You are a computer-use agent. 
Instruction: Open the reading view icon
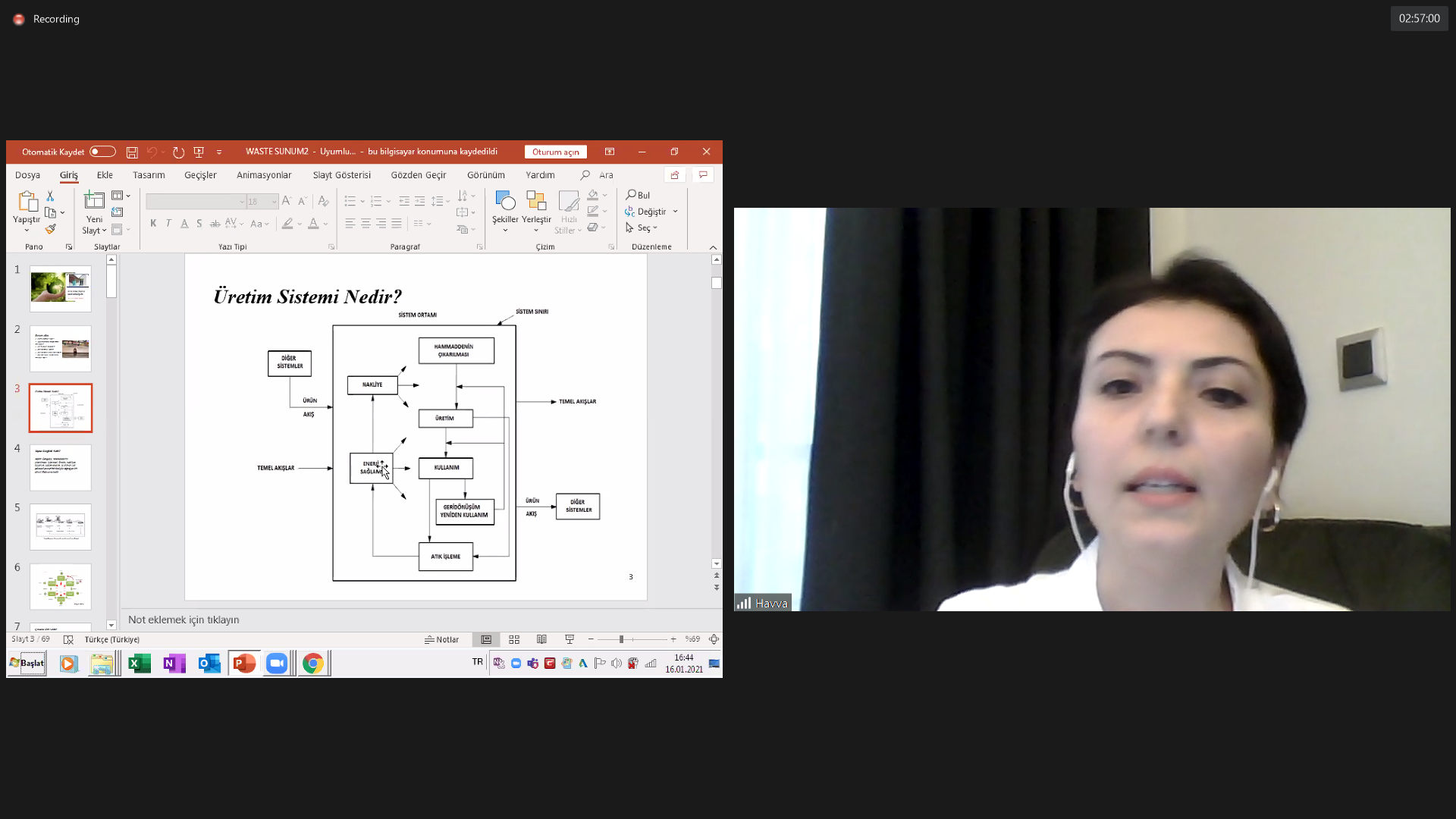541,639
